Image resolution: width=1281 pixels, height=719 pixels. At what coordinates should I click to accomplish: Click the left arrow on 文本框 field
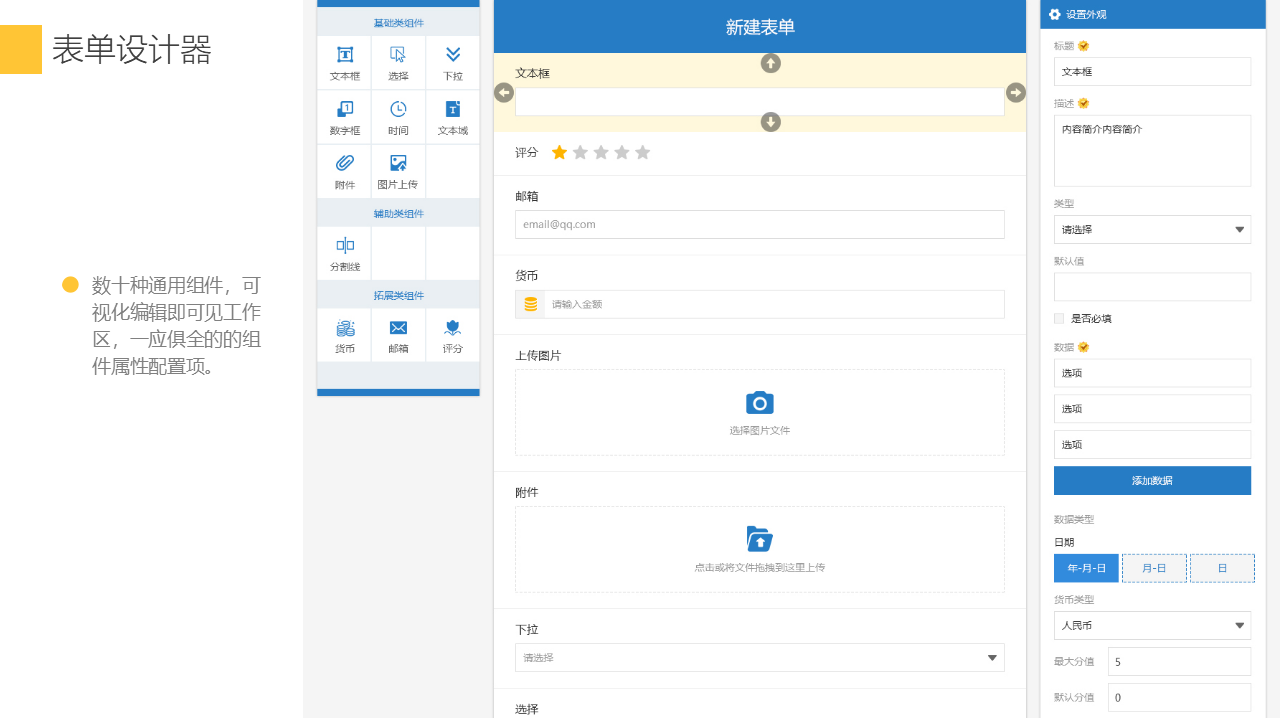click(x=504, y=93)
